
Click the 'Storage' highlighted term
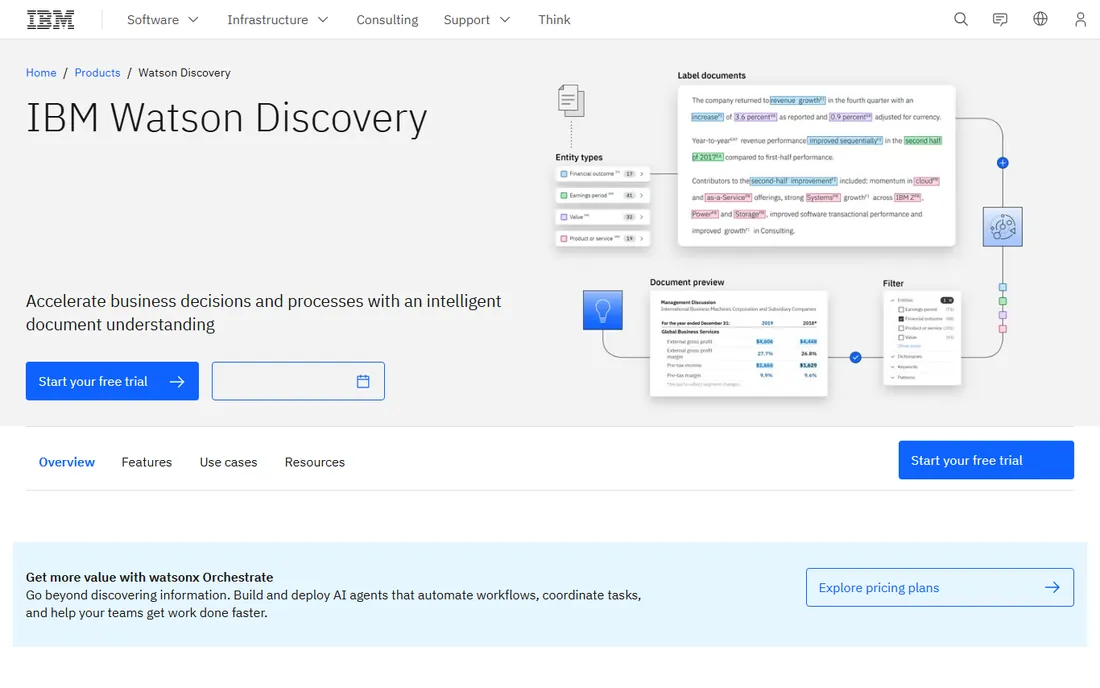[x=750, y=215]
